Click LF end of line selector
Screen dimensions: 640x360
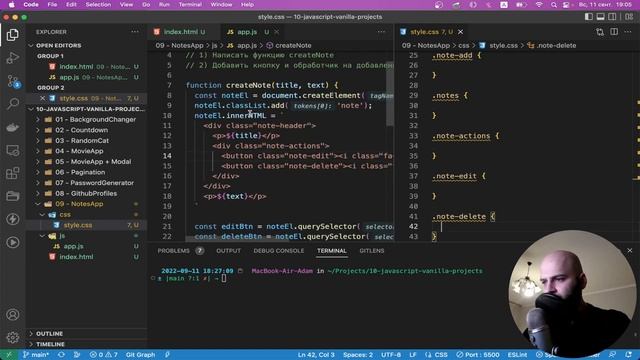pyautogui.click(x=413, y=355)
